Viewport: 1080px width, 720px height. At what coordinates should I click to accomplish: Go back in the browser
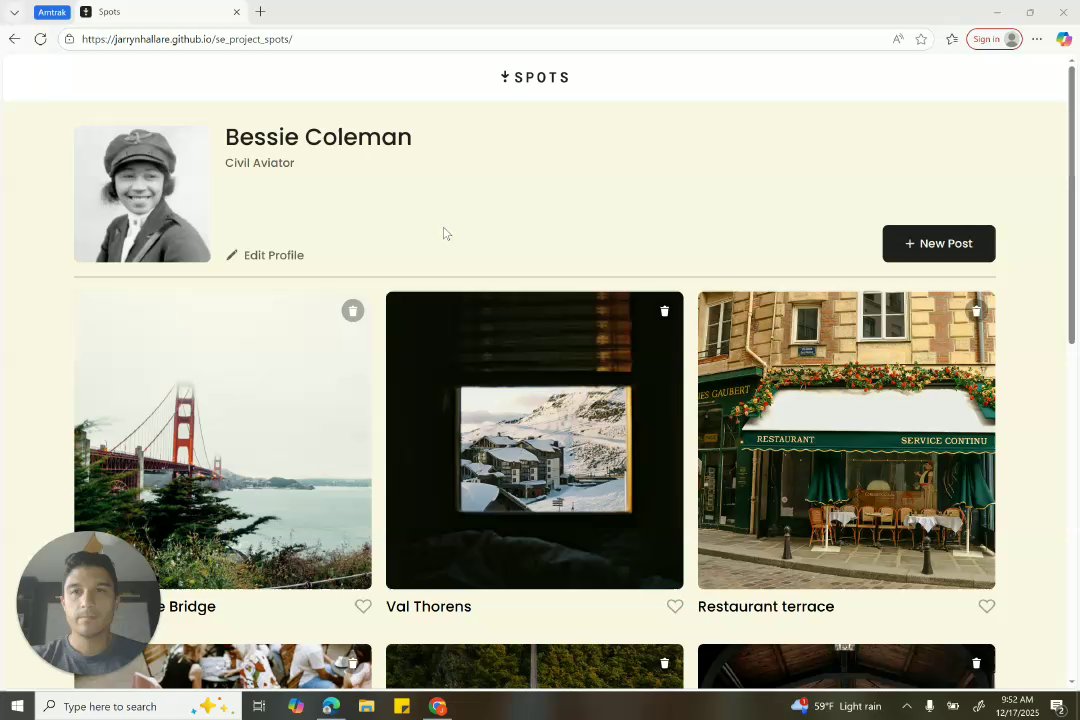point(14,39)
